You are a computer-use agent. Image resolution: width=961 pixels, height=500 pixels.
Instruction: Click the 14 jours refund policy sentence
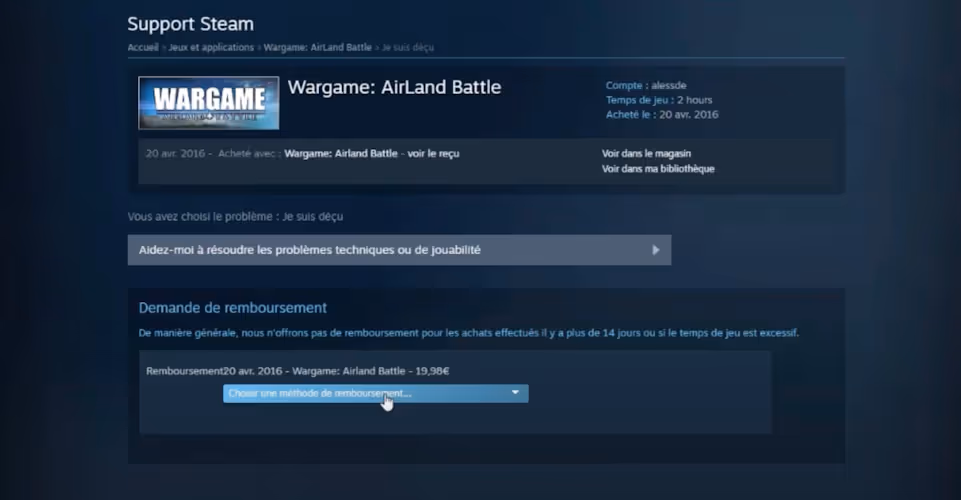pos(468,333)
